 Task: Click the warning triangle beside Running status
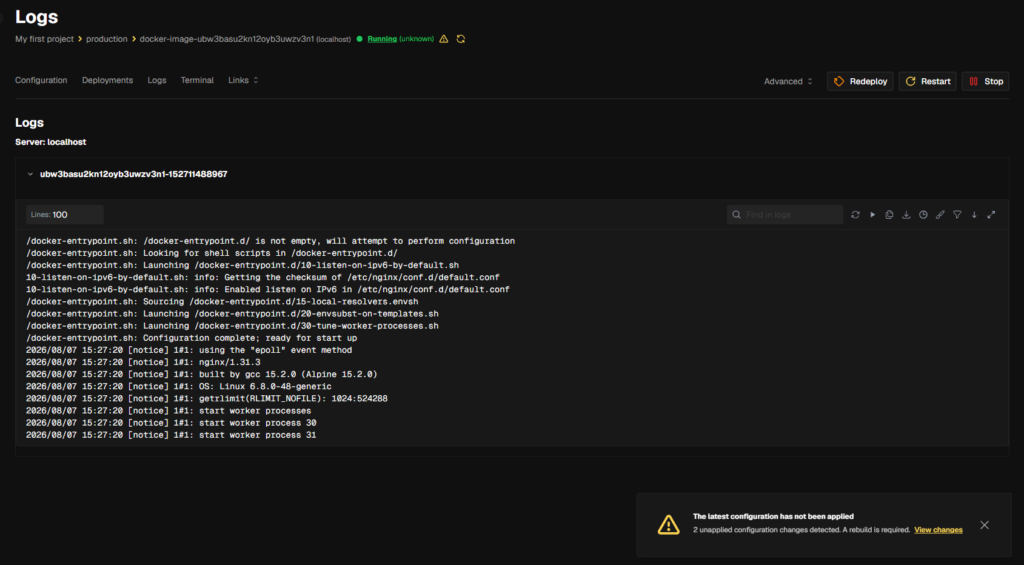[443, 39]
